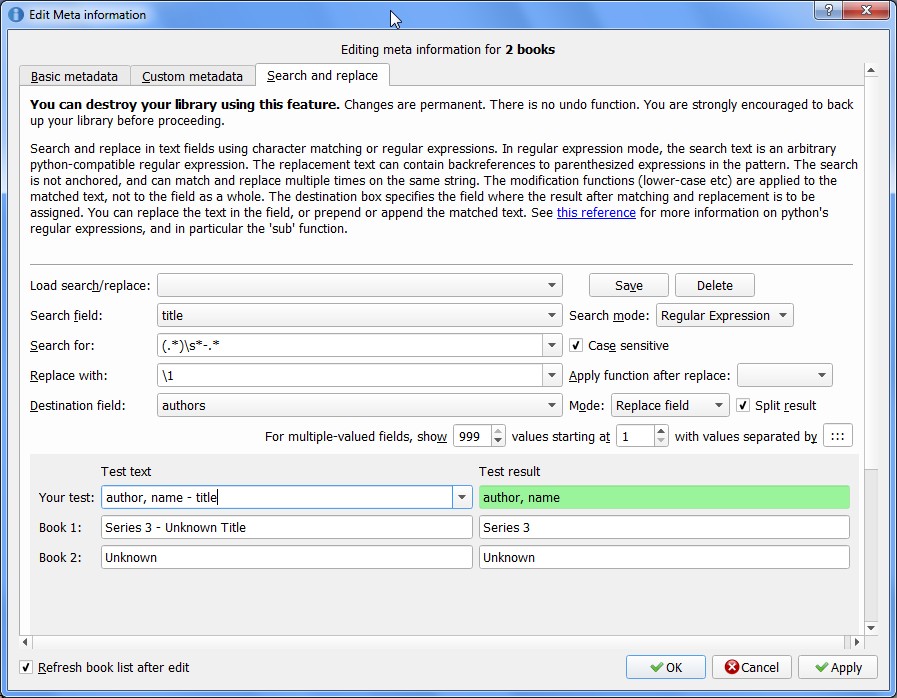The image size is (897, 698).
Task: Click the horizontal scrollbar right arrow
Action: (856, 642)
